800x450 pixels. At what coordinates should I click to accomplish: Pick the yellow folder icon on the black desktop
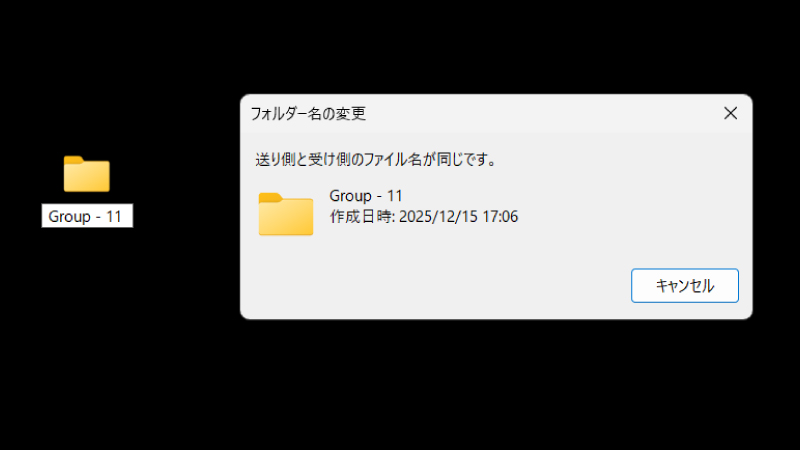point(87,174)
